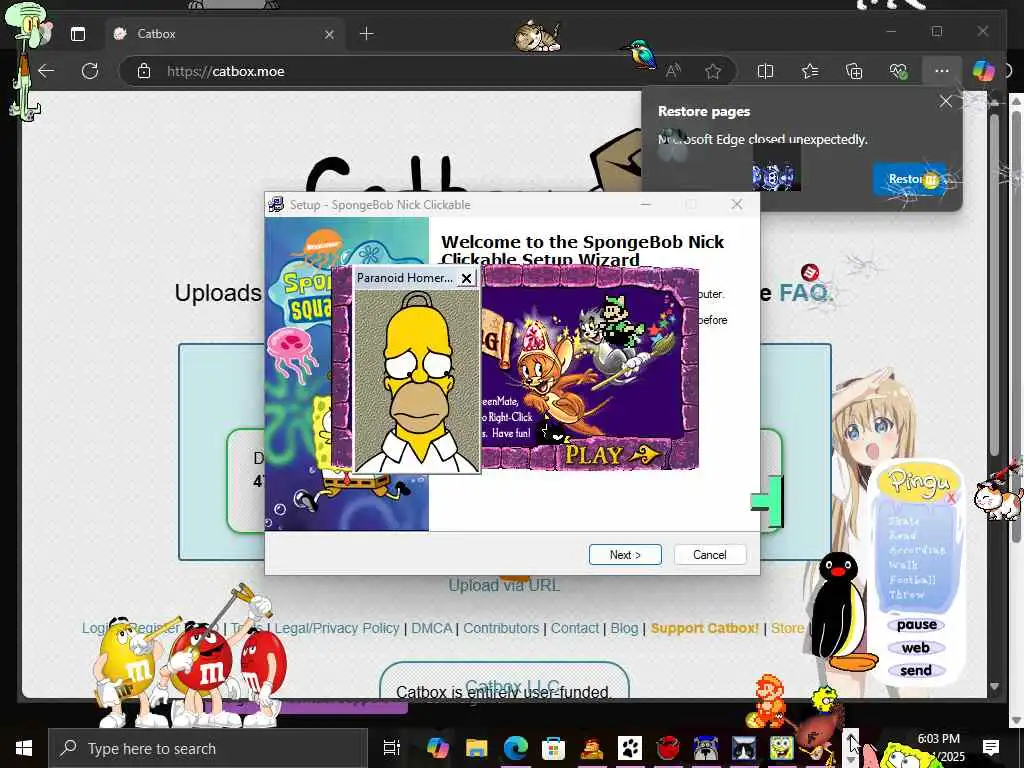This screenshot has width=1024, height=768.
Task: Close the Pingu panel with red X
Action: [951, 498]
